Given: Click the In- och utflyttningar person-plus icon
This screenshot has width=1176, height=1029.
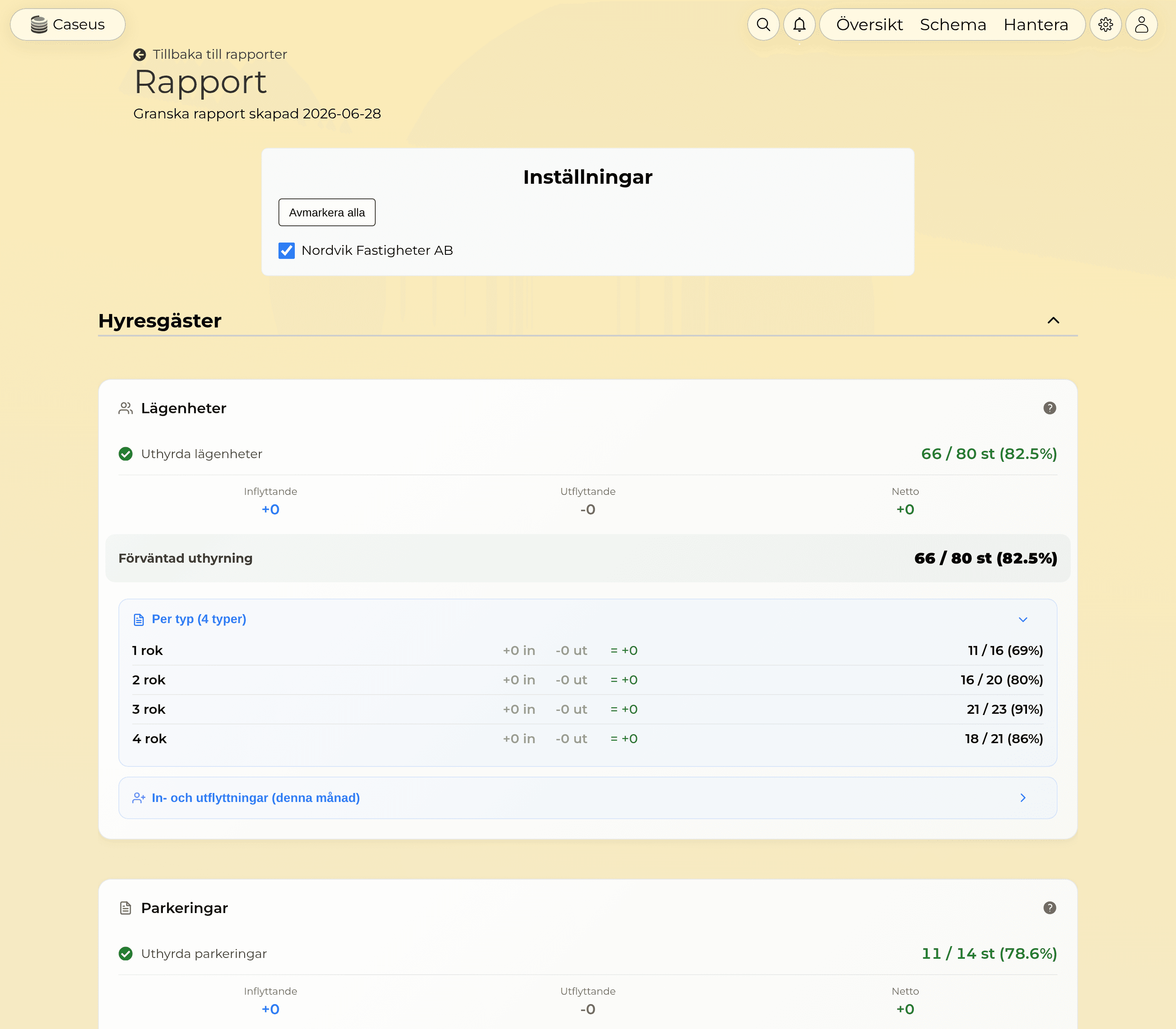Looking at the screenshot, I should (138, 797).
